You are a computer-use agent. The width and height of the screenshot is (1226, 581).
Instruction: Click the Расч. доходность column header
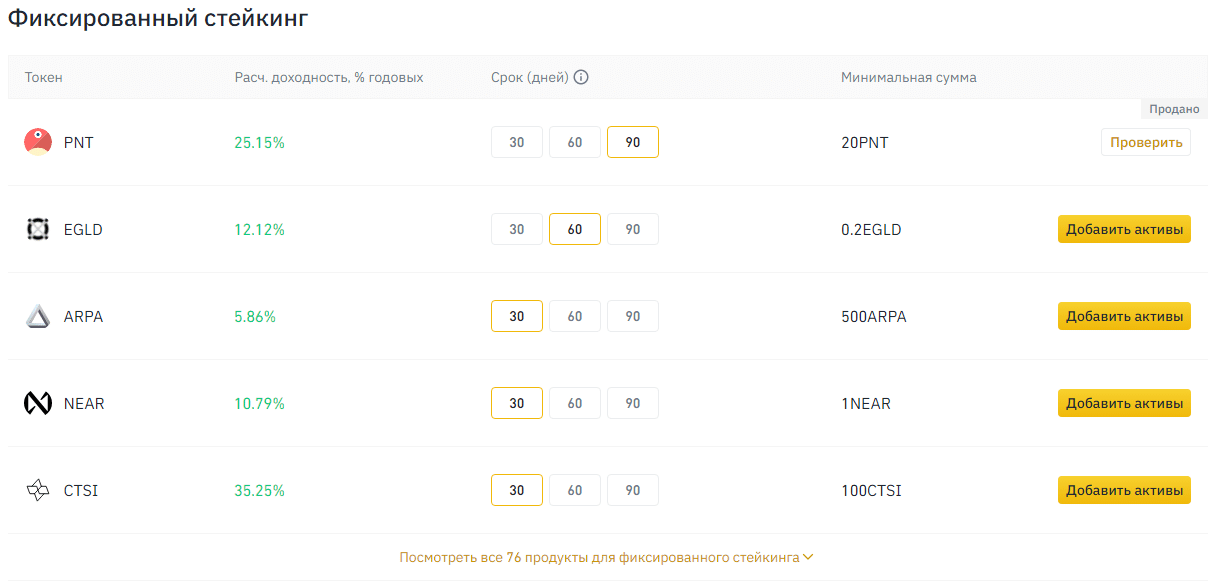tap(328, 77)
